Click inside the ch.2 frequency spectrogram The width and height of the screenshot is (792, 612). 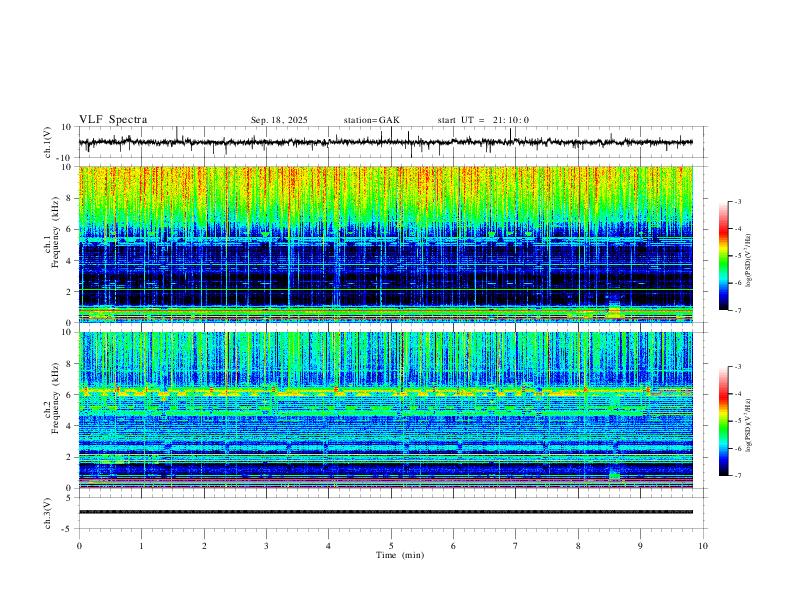[x=385, y=410]
